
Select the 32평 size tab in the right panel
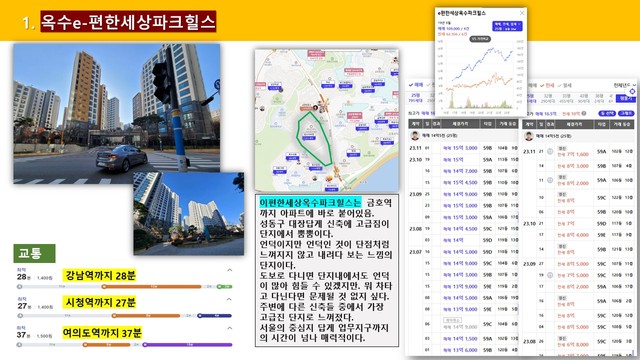point(549,98)
